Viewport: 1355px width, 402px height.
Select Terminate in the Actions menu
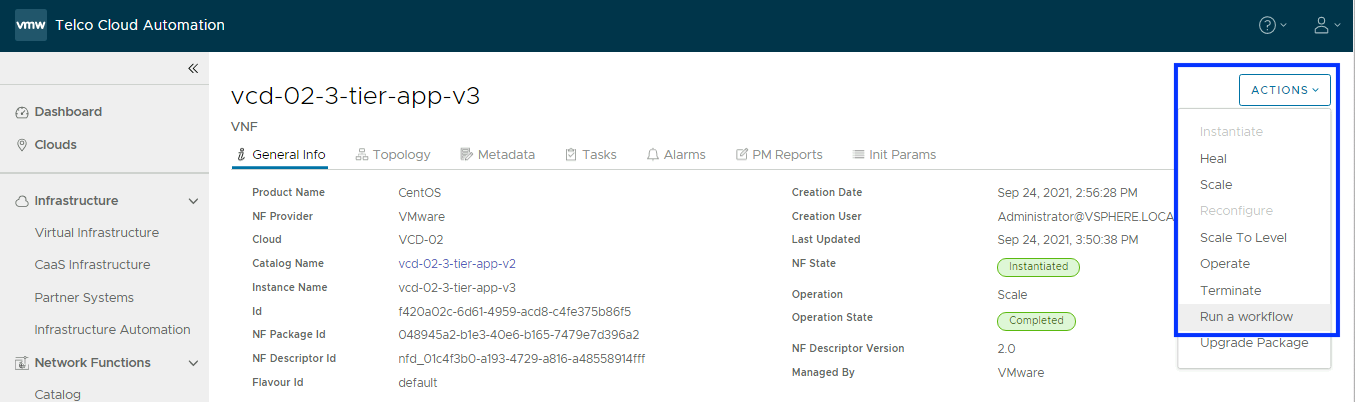pos(1230,291)
